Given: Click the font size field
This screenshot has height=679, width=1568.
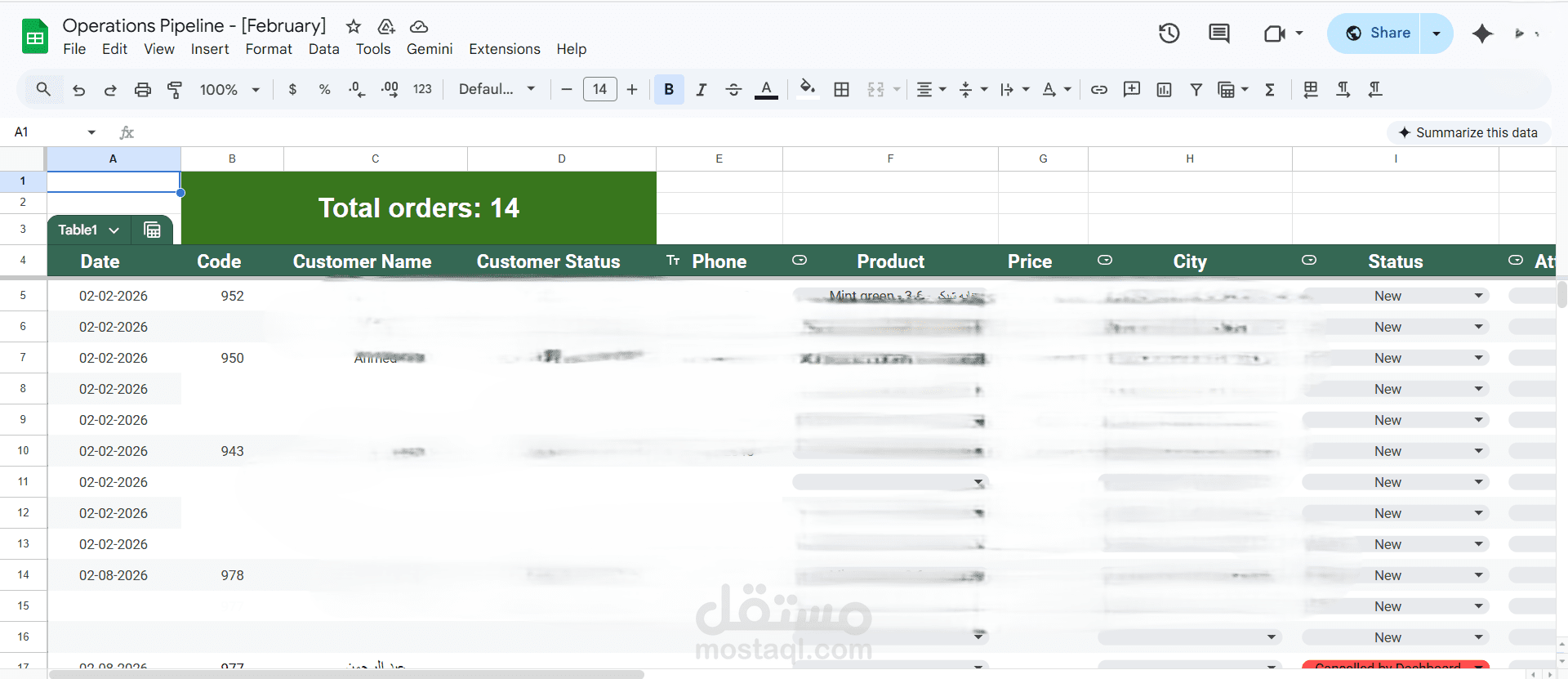Looking at the screenshot, I should (x=599, y=89).
